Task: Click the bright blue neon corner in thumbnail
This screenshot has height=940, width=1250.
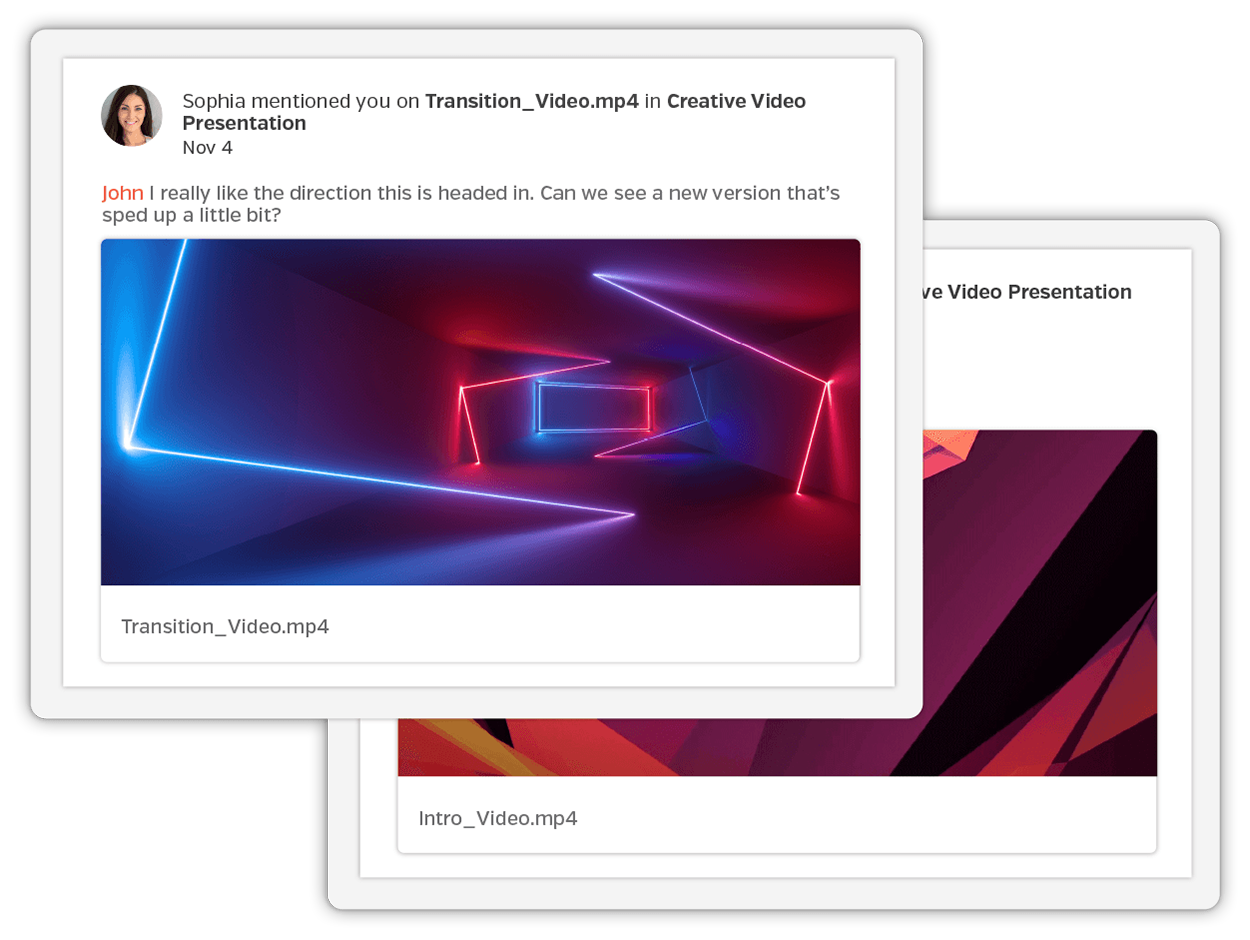Action: 129,445
